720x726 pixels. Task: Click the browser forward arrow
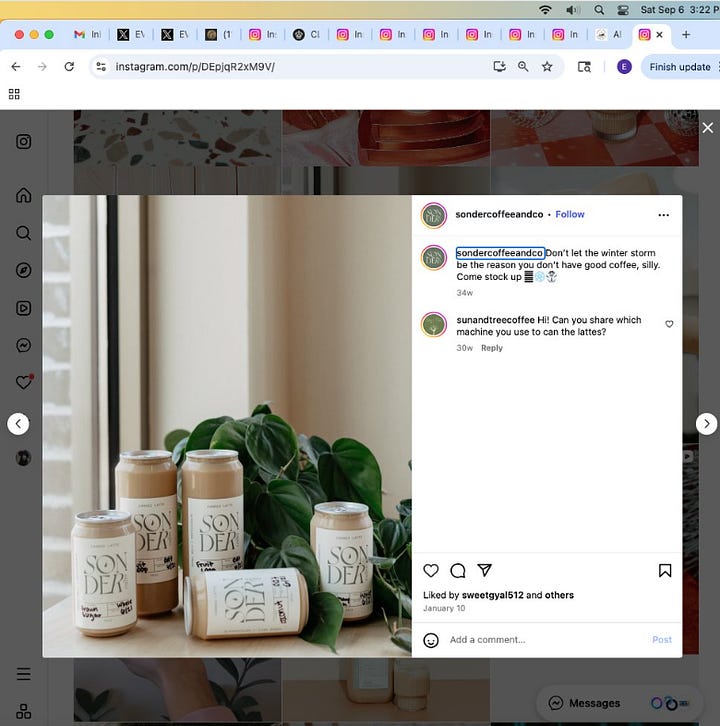(x=42, y=67)
